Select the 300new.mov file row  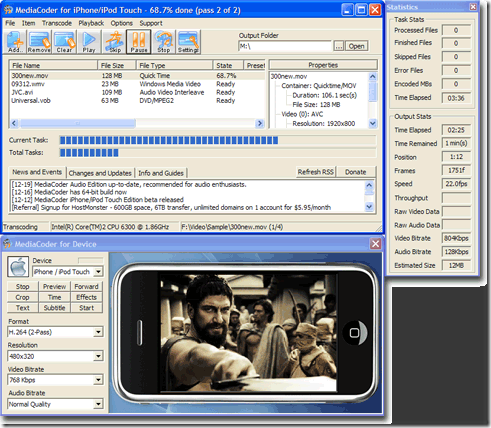137,76
